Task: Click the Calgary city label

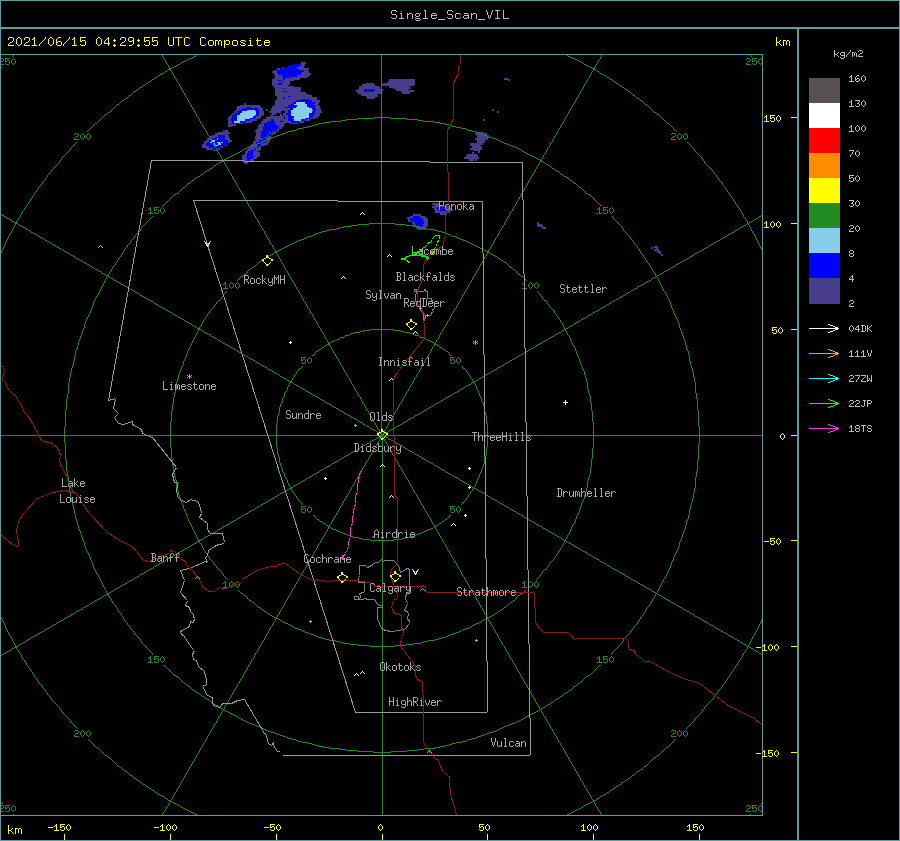Action: 390,588
